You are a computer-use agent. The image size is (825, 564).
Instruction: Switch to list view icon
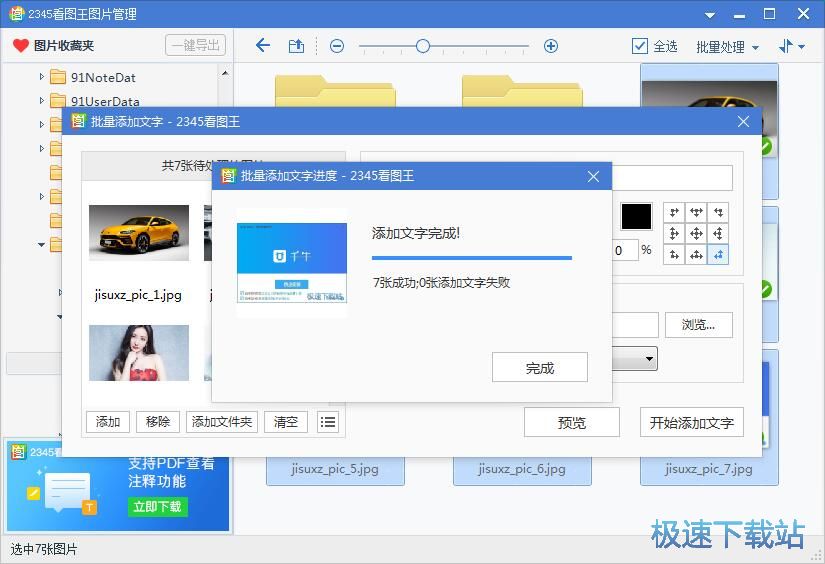[328, 421]
